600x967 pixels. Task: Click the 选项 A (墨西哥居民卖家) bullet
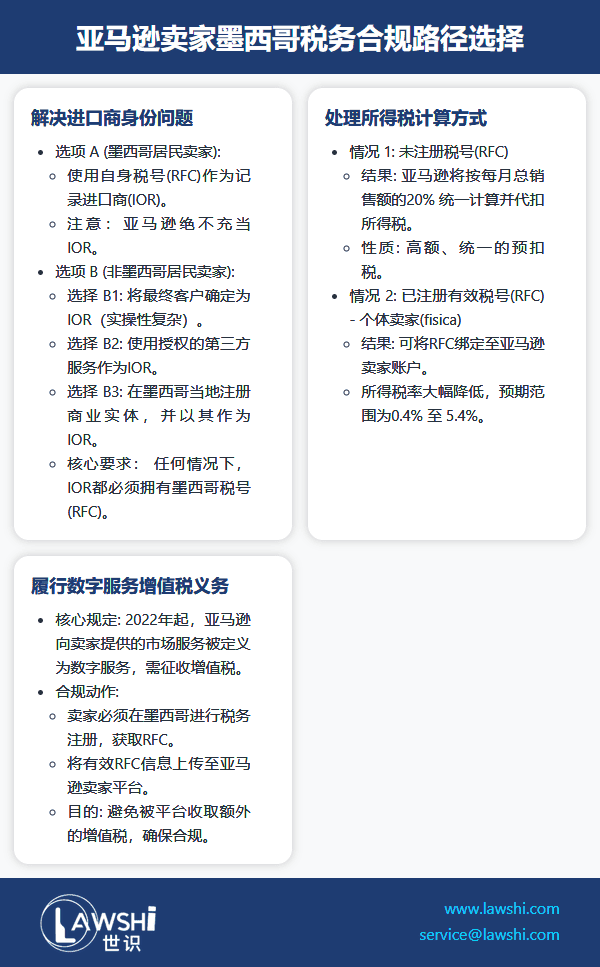click(137, 152)
